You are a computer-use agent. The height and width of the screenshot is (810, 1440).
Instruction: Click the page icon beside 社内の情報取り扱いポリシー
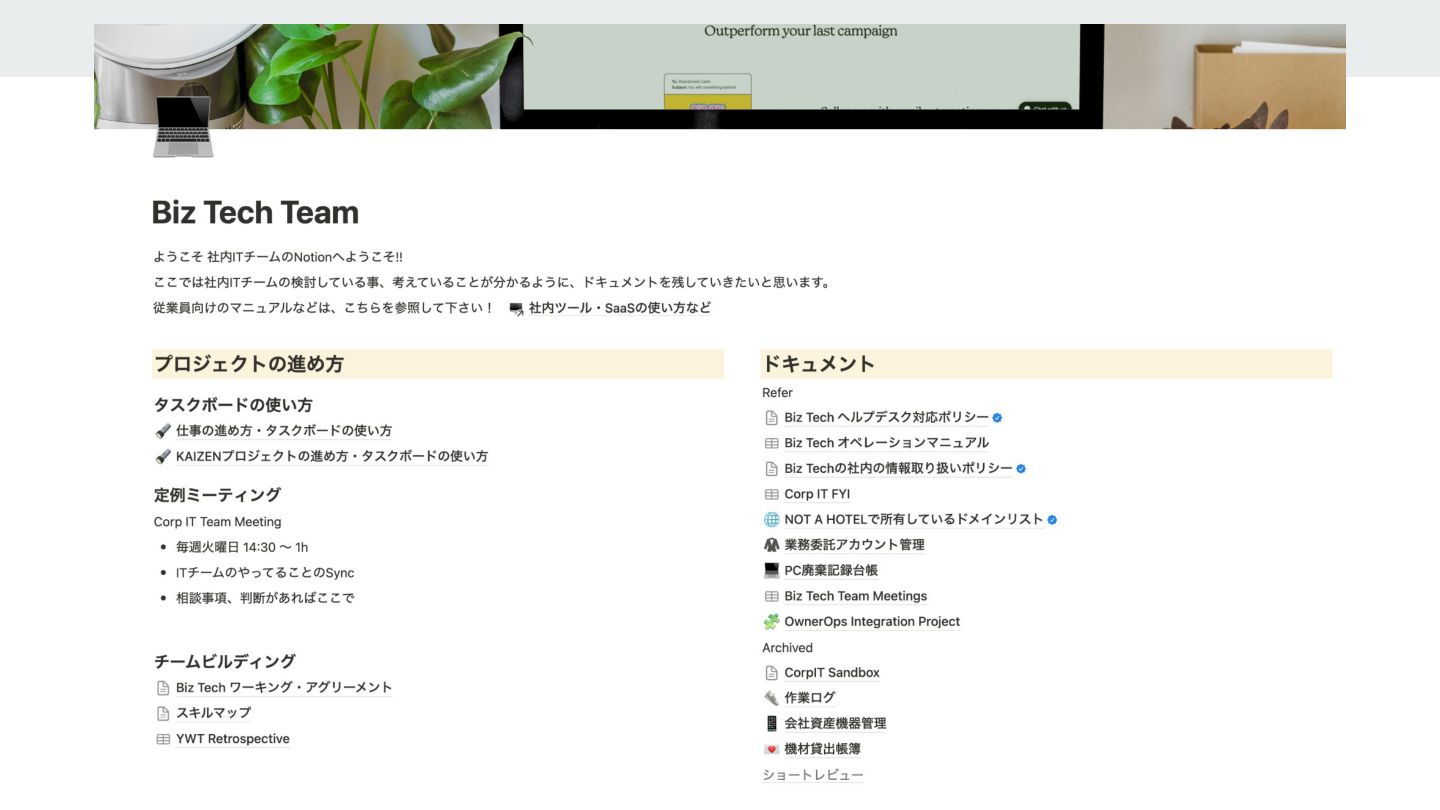771,469
